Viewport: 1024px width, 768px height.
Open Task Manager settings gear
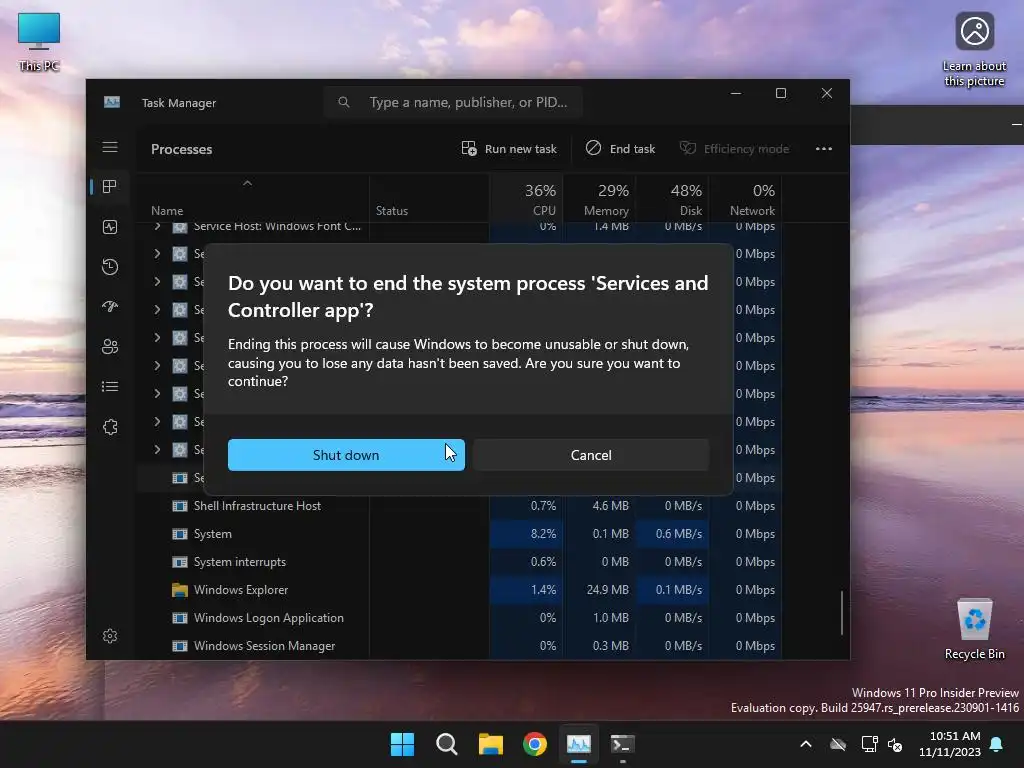click(110, 636)
